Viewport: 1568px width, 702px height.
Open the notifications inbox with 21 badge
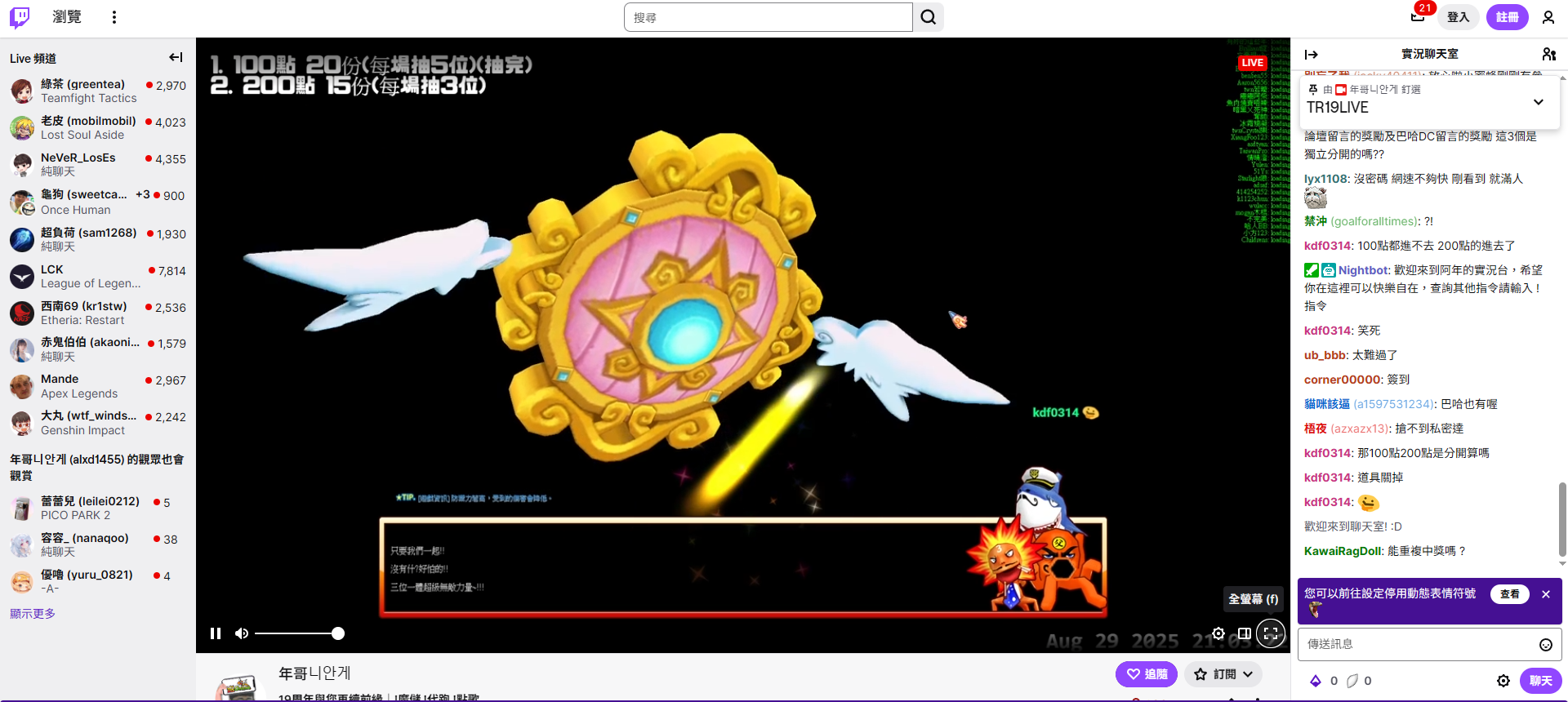click(x=1418, y=16)
